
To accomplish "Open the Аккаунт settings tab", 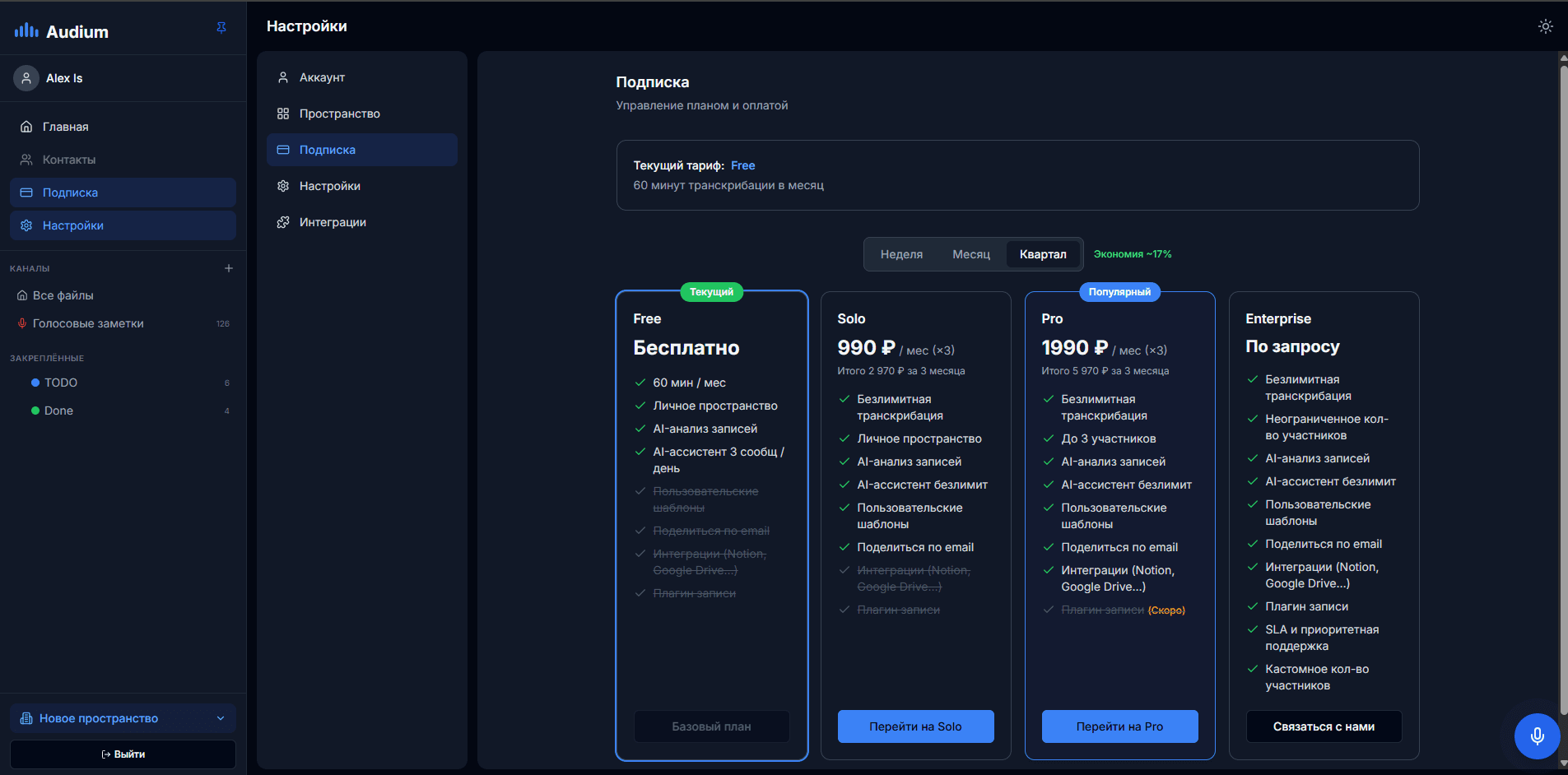I will click(322, 77).
